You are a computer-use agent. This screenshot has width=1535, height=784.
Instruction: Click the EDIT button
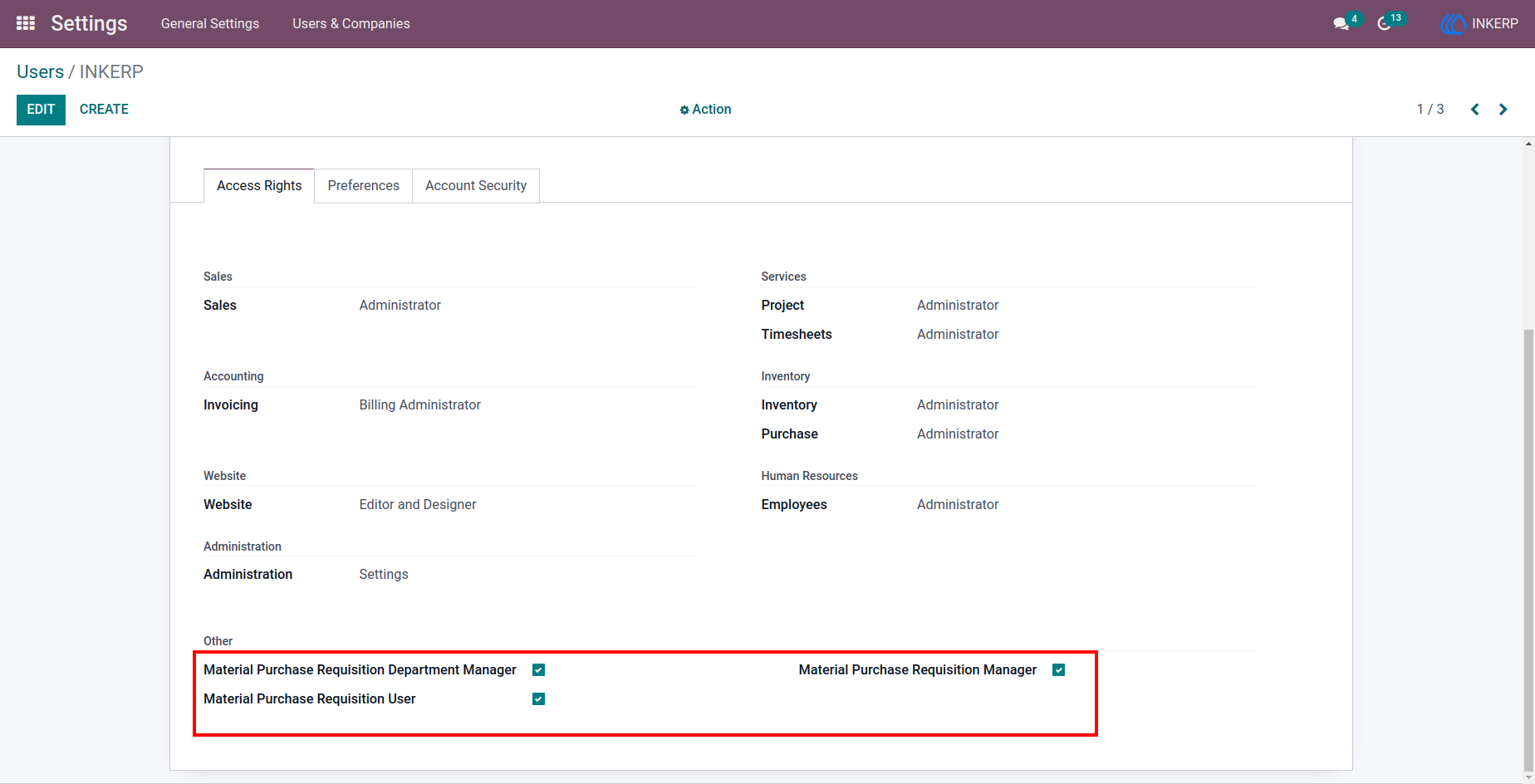(41, 110)
